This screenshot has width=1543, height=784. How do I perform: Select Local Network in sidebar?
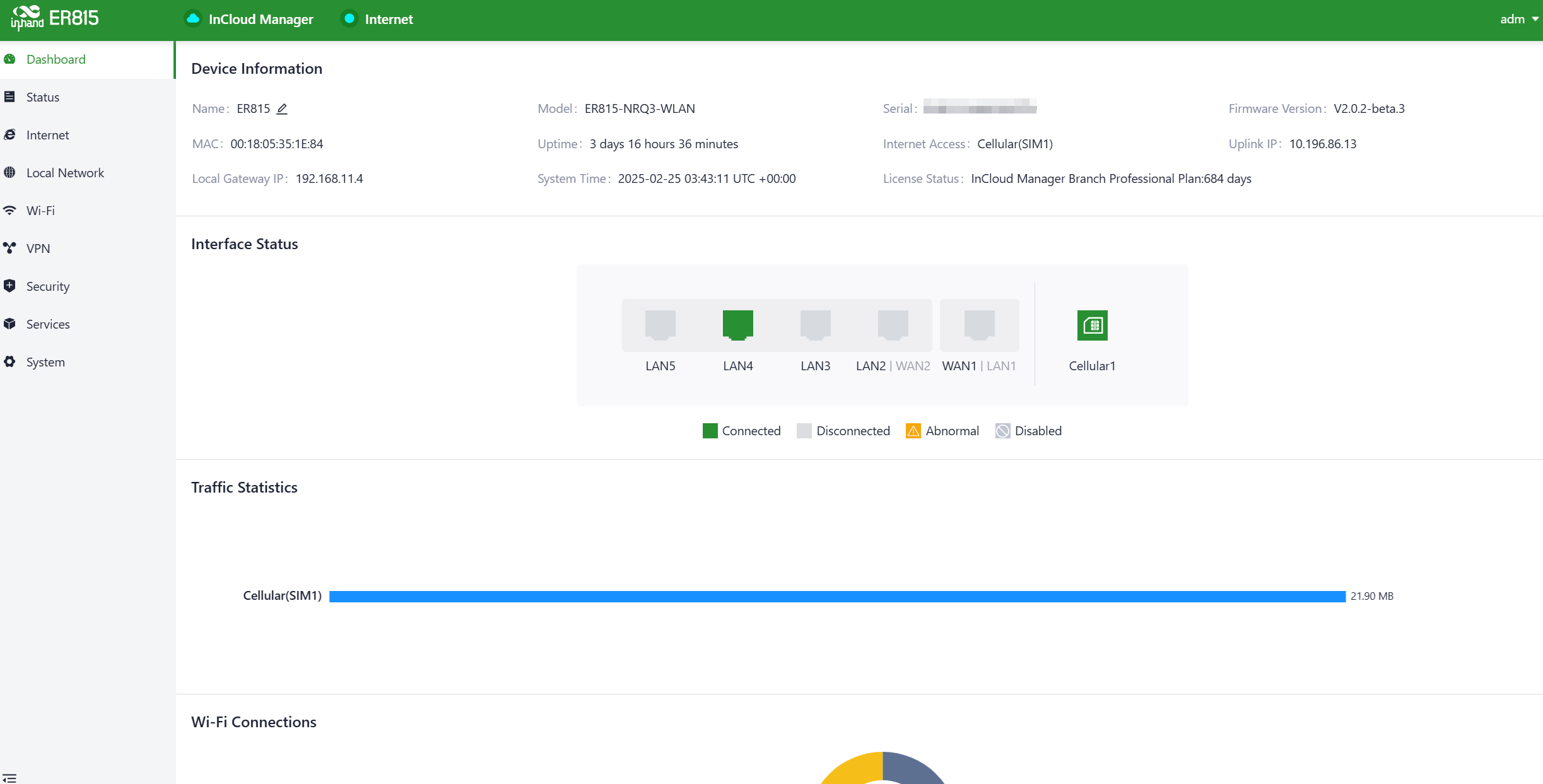[x=64, y=173]
